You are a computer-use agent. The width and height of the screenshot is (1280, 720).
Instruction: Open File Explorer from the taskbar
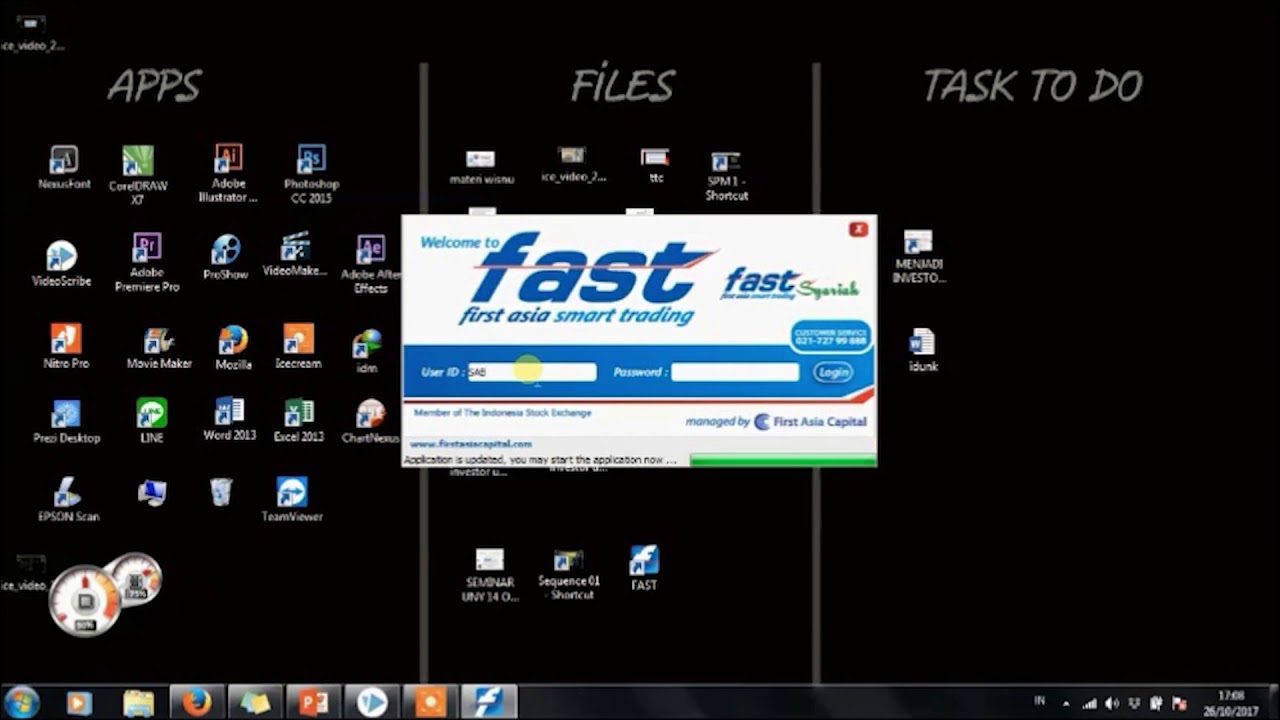[138, 703]
